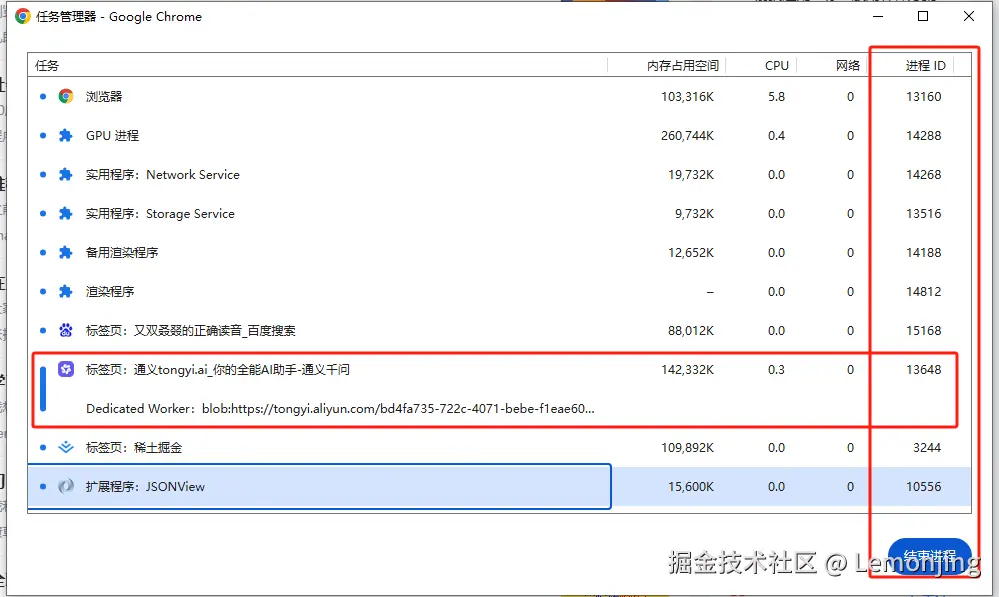
Task: Select the 扩展程序：JSONView row
Action: (x=500, y=486)
